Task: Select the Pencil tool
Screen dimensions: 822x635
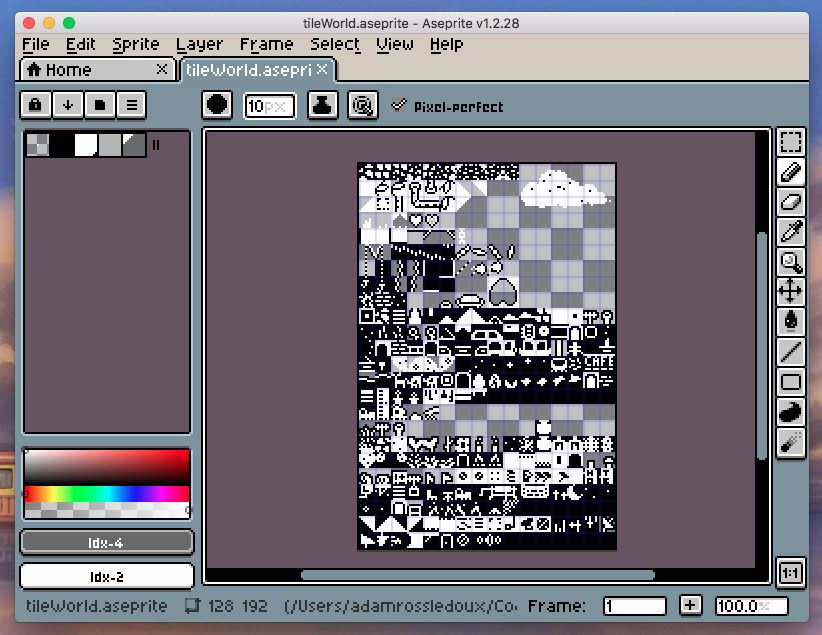Action: point(791,173)
